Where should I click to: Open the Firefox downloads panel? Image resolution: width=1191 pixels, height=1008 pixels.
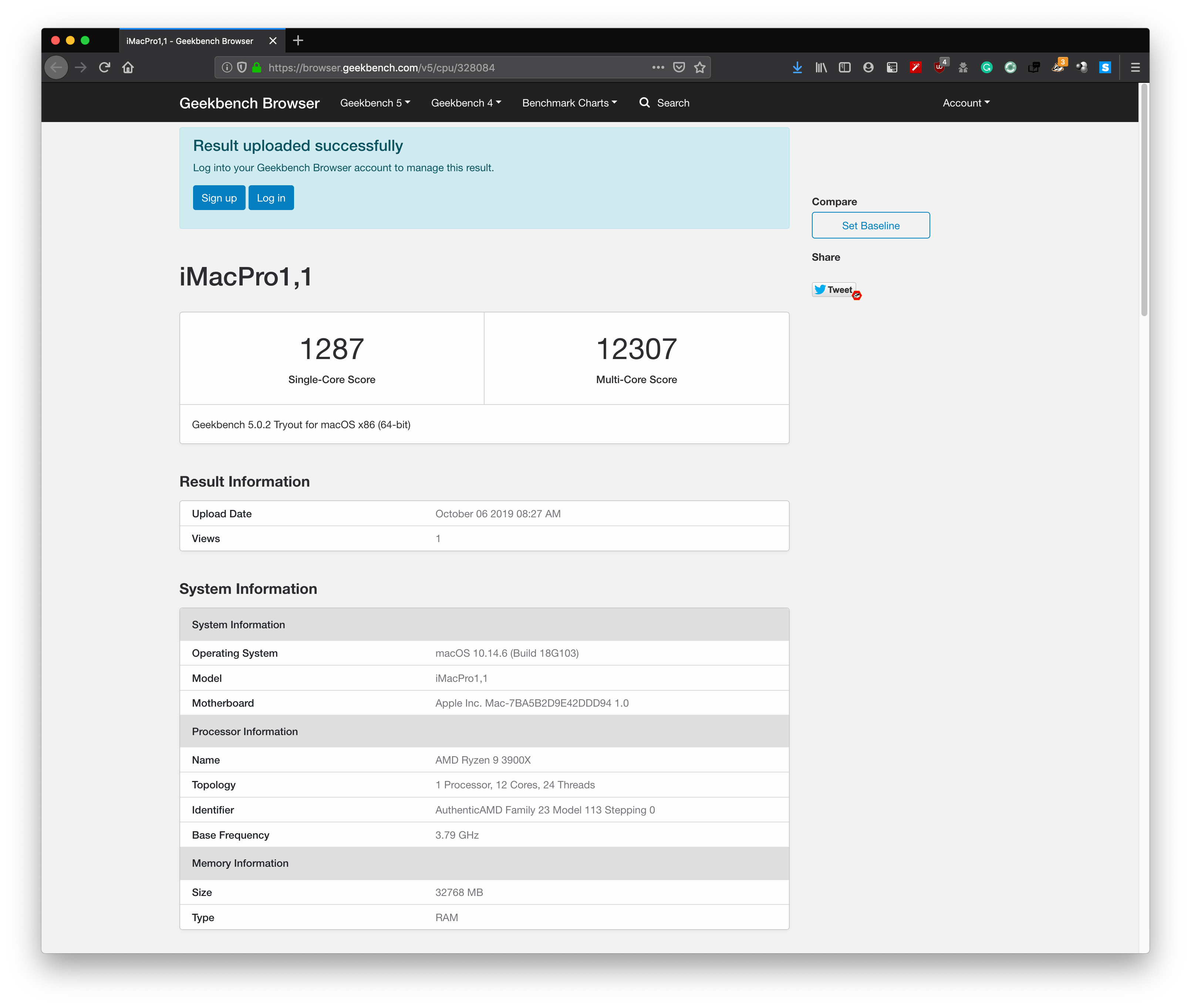tap(797, 67)
